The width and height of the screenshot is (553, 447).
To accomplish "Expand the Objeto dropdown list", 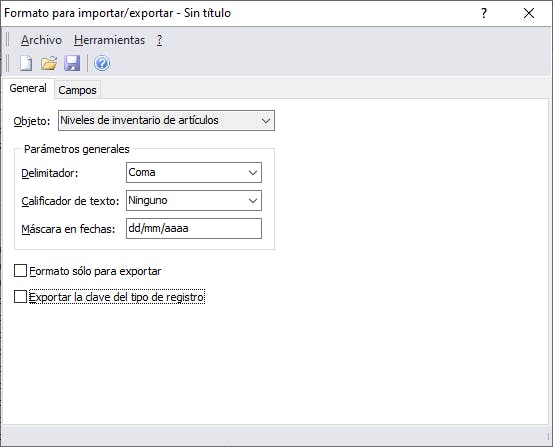I will [166, 121].
